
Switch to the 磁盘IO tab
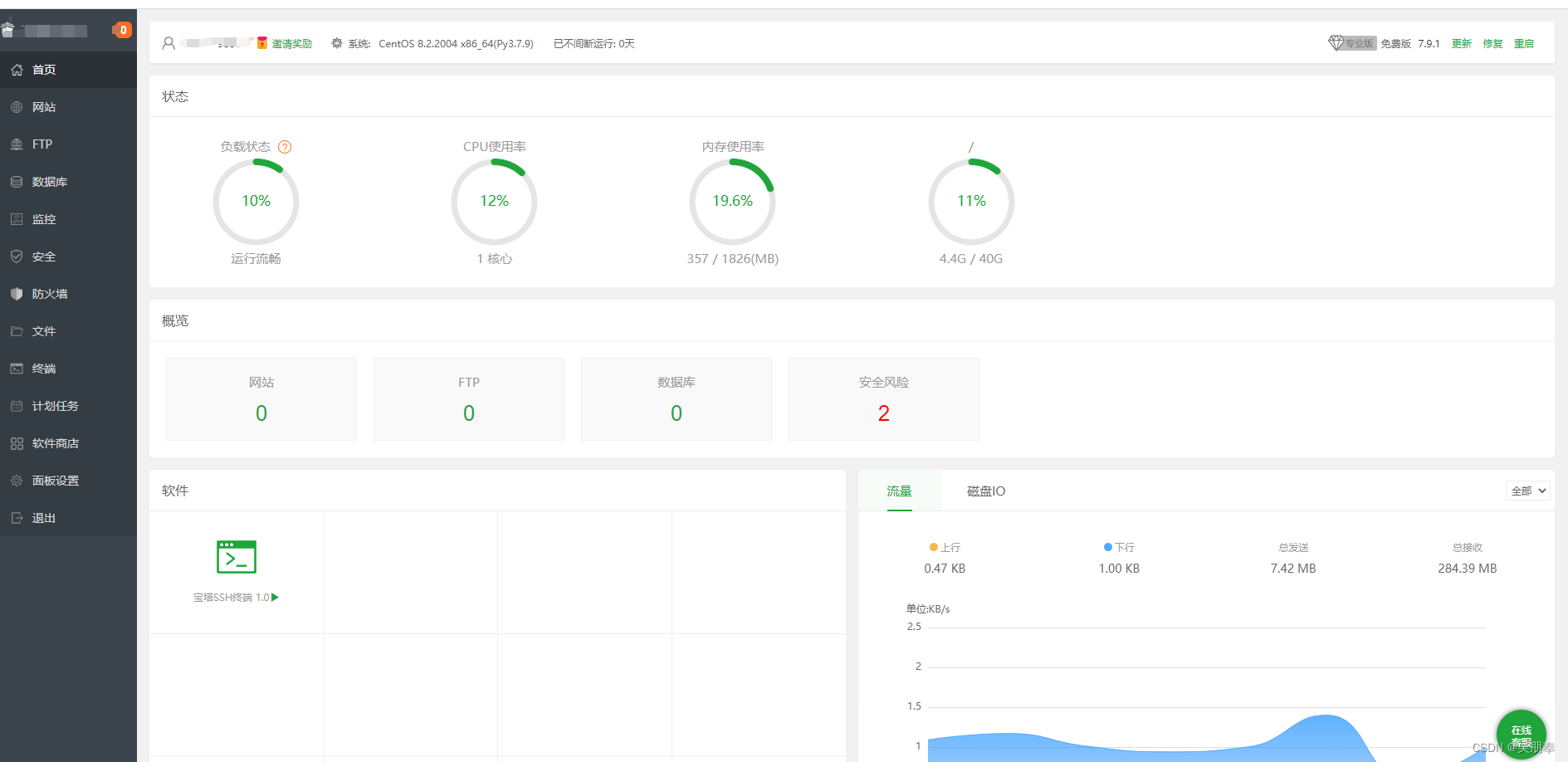click(986, 491)
